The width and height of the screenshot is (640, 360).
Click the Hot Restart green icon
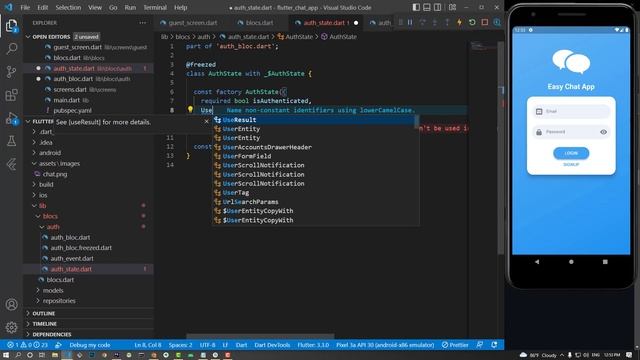click(472, 22)
